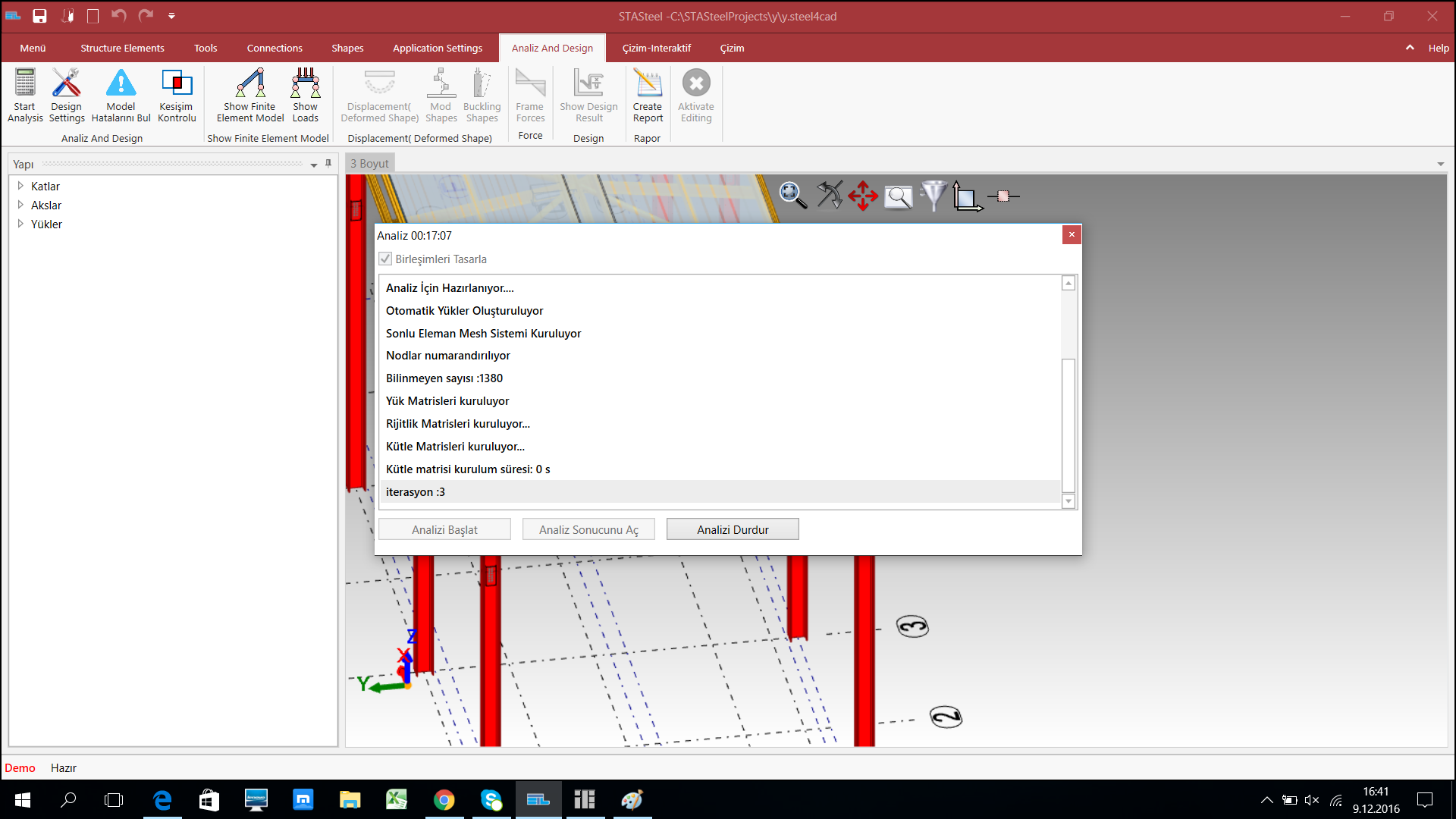This screenshot has width=1456, height=819.
Task: Toggle Birleşimleri Tasarla checkbox
Action: tap(386, 259)
